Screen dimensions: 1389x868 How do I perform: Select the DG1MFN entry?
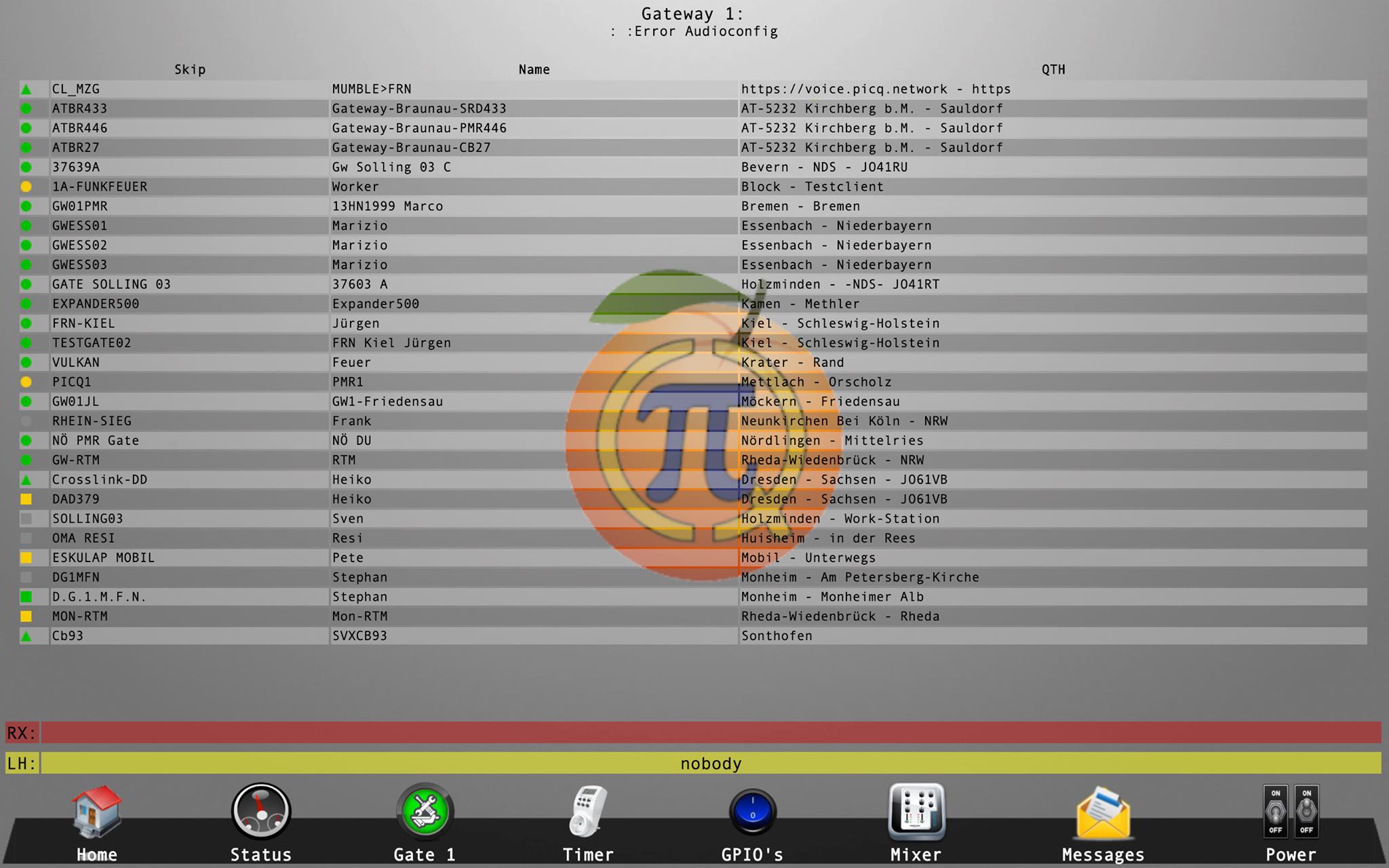pyautogui.click(x=189, y=577)
